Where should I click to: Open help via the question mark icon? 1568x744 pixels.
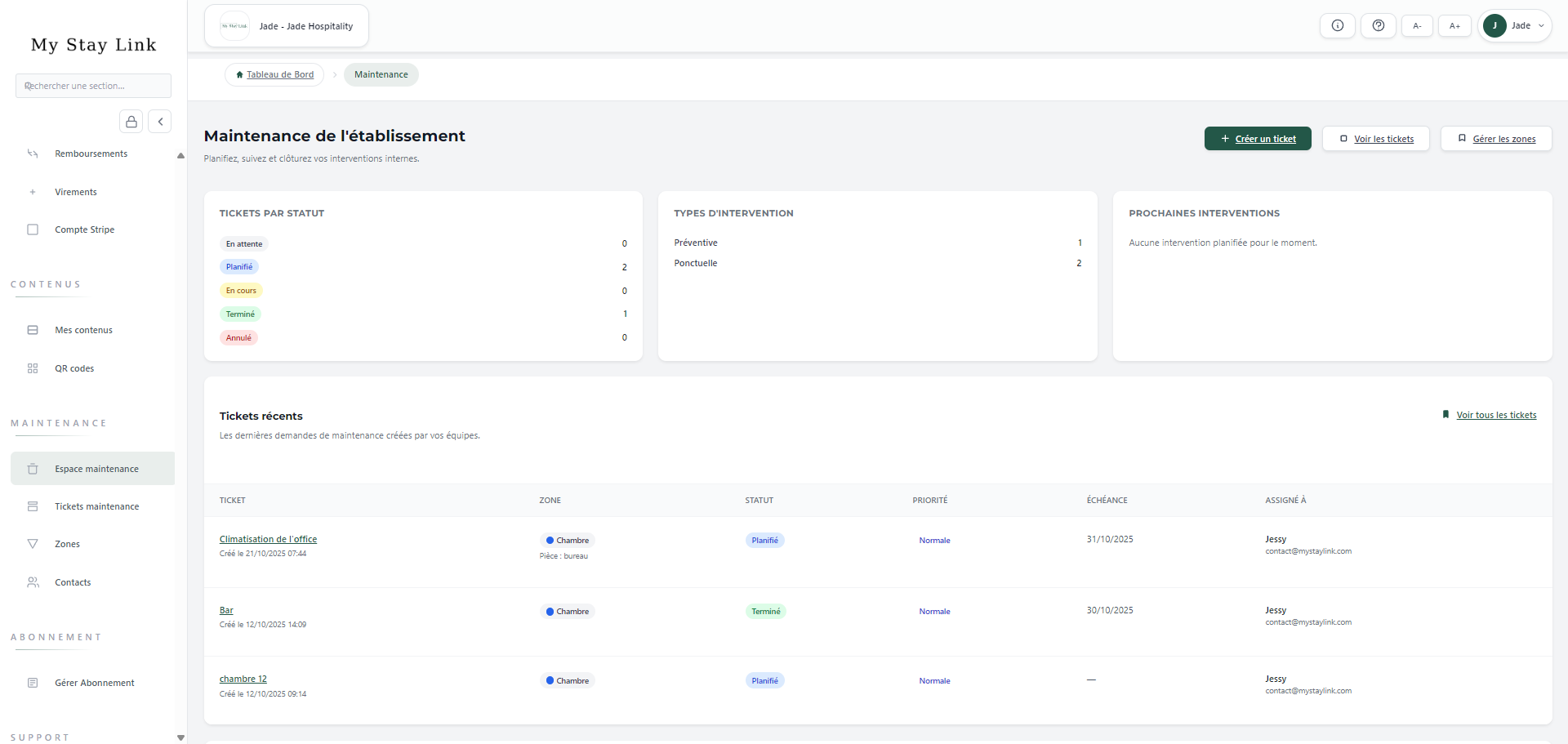point(1378,25)
